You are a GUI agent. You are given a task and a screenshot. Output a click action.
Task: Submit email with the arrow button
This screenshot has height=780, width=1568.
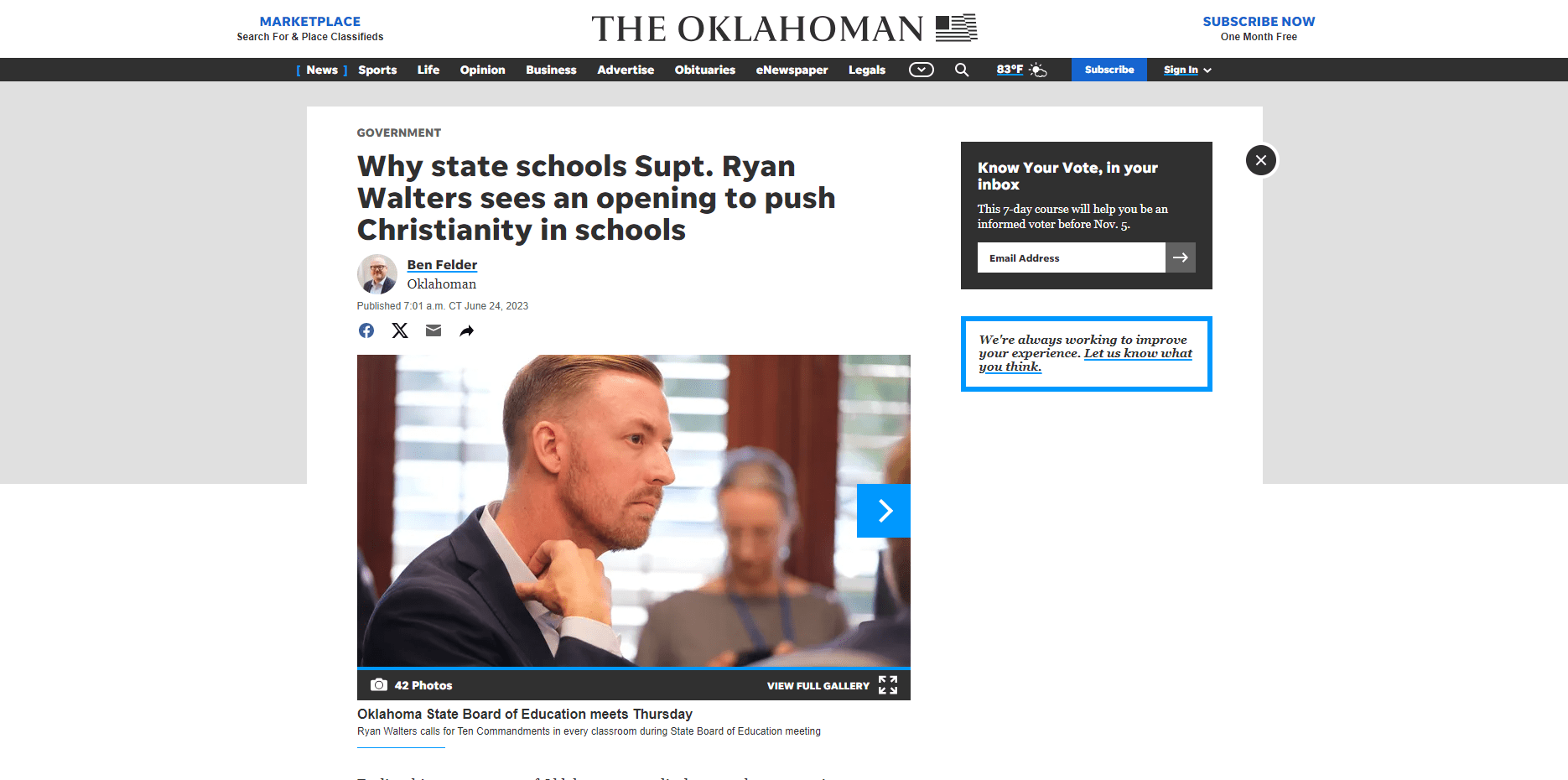click(x=1181, y=257)
